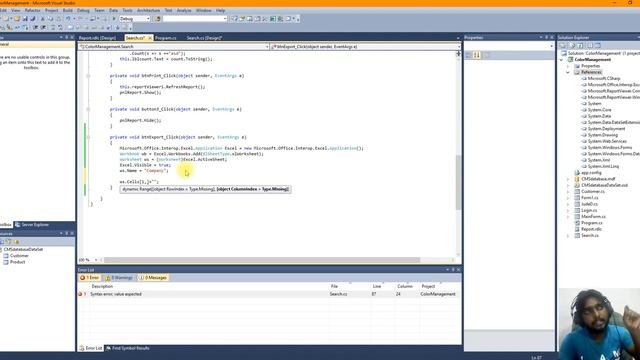Screen dimensions: 640x360
Task: Click the error icon on the syntax error row
Action: [x=80, y=294]
